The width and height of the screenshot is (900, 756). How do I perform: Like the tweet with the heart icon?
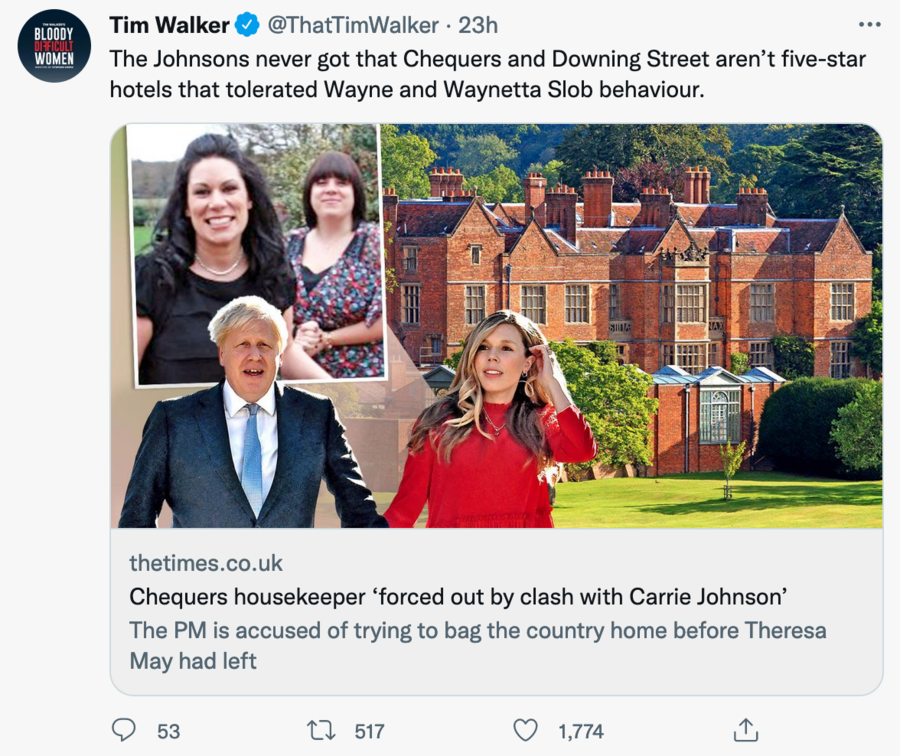pos(525,731)
